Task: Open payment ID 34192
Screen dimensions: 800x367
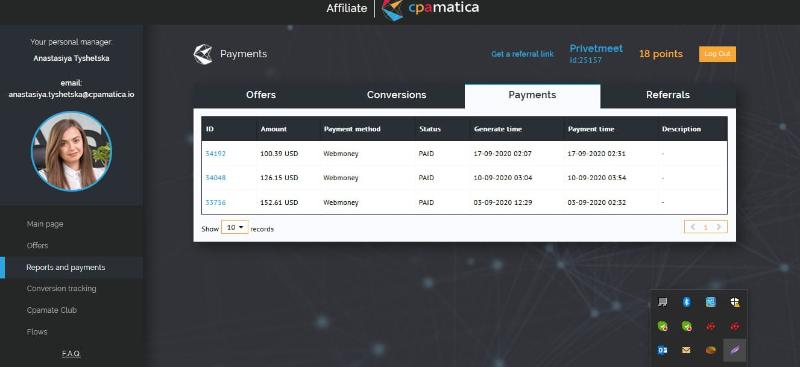Action: click(215, 154)
